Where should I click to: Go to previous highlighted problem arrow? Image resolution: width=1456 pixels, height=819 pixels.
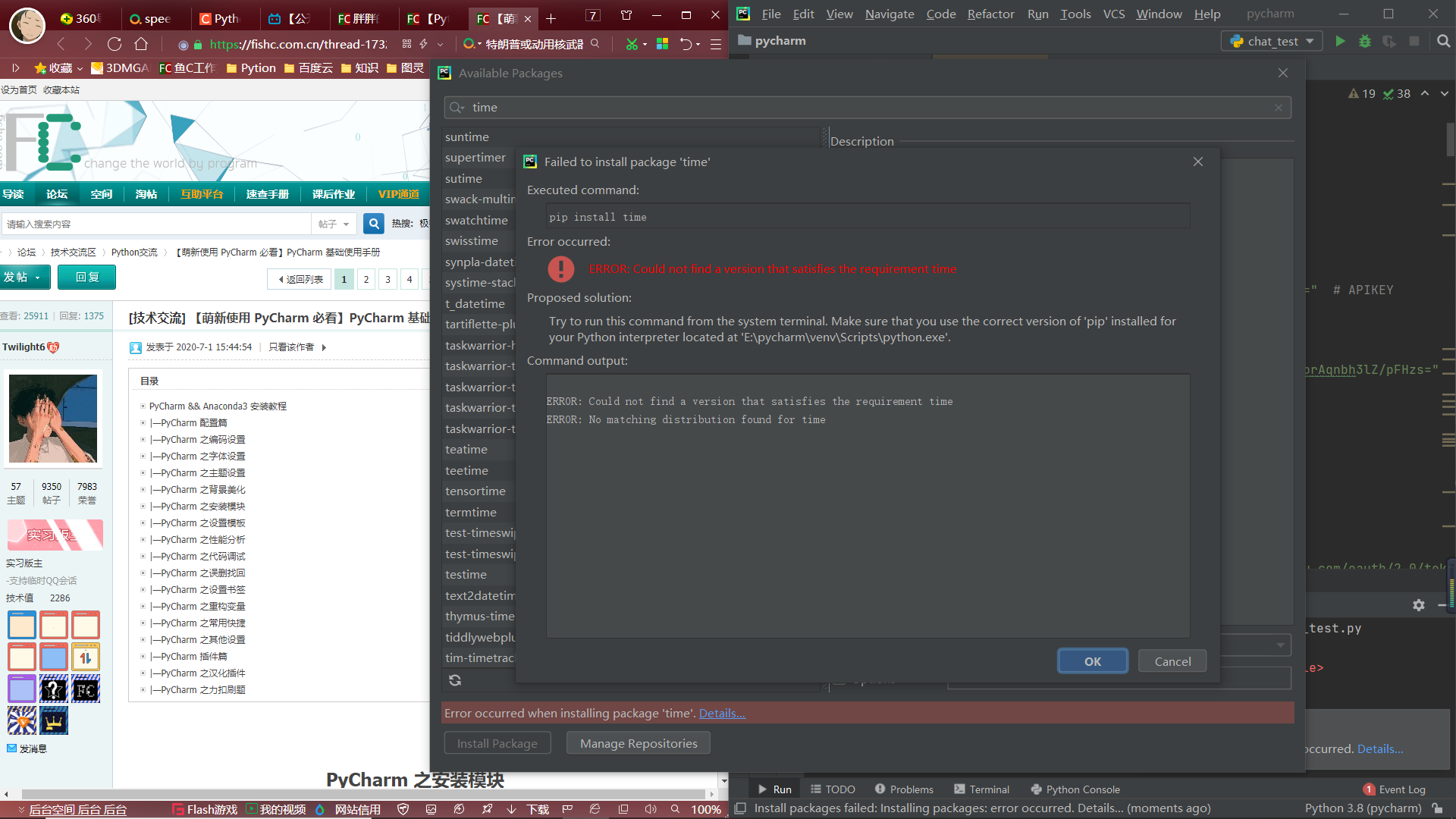click(1425, 93)
